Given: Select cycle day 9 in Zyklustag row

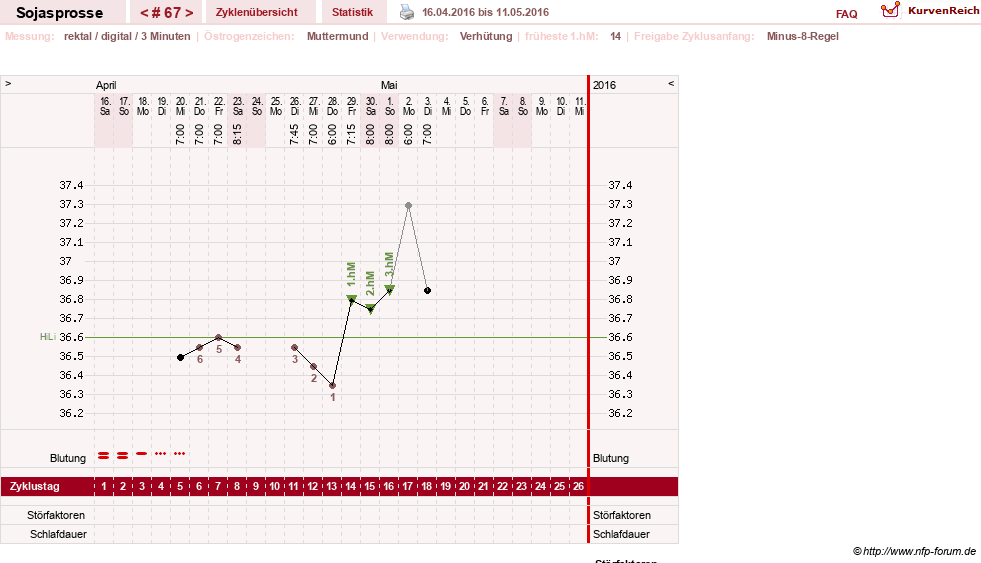Looking at the screenshot, I should [x=256, y=486].
